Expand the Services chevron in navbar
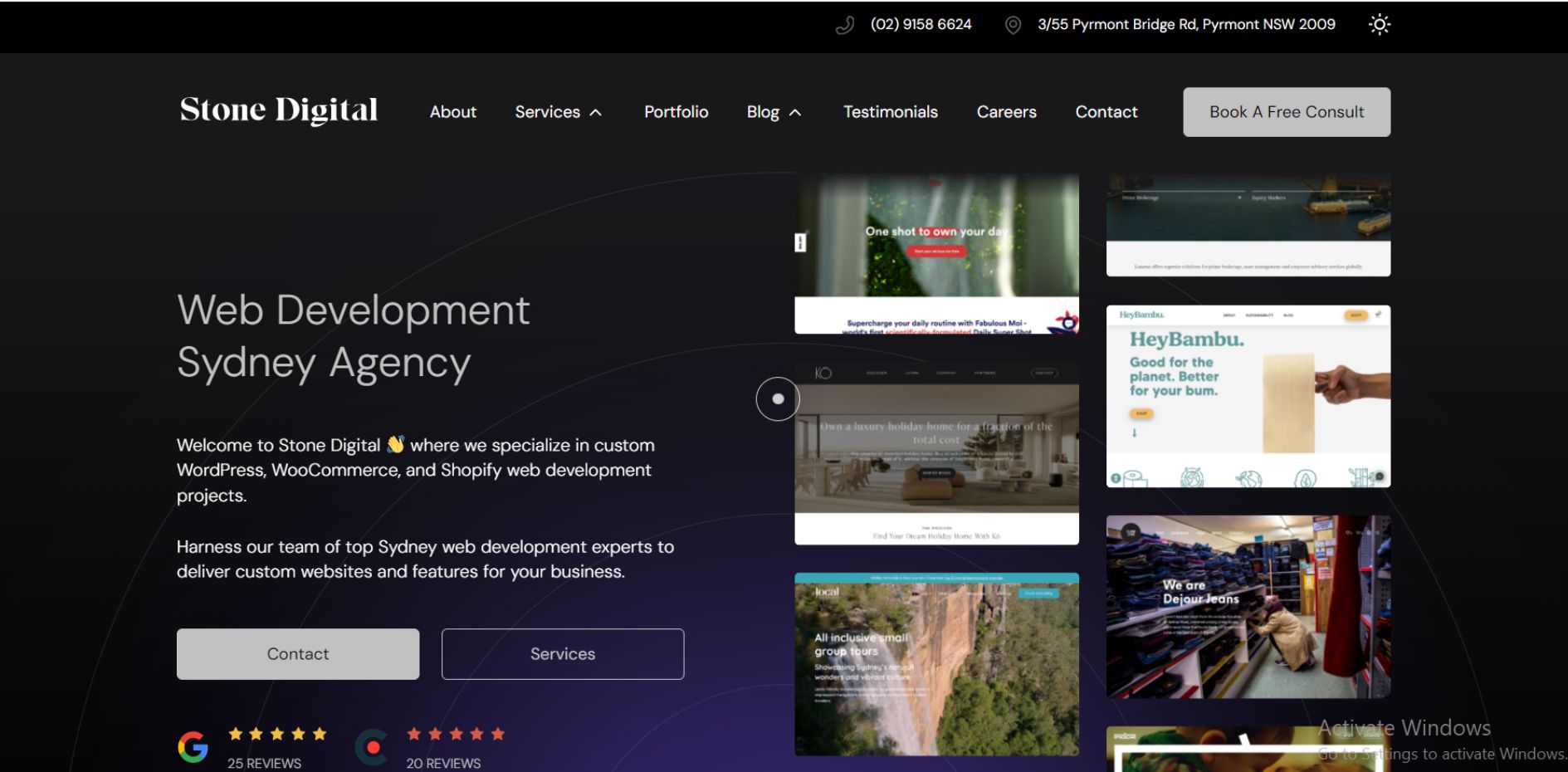 (596, 113)
